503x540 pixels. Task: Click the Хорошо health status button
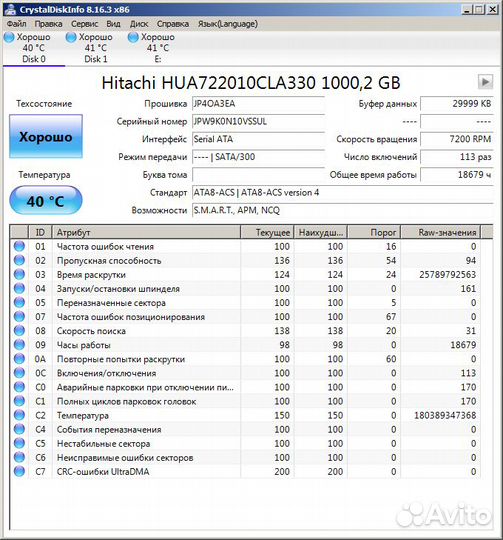pyautogui.click(x=46, y=136)
